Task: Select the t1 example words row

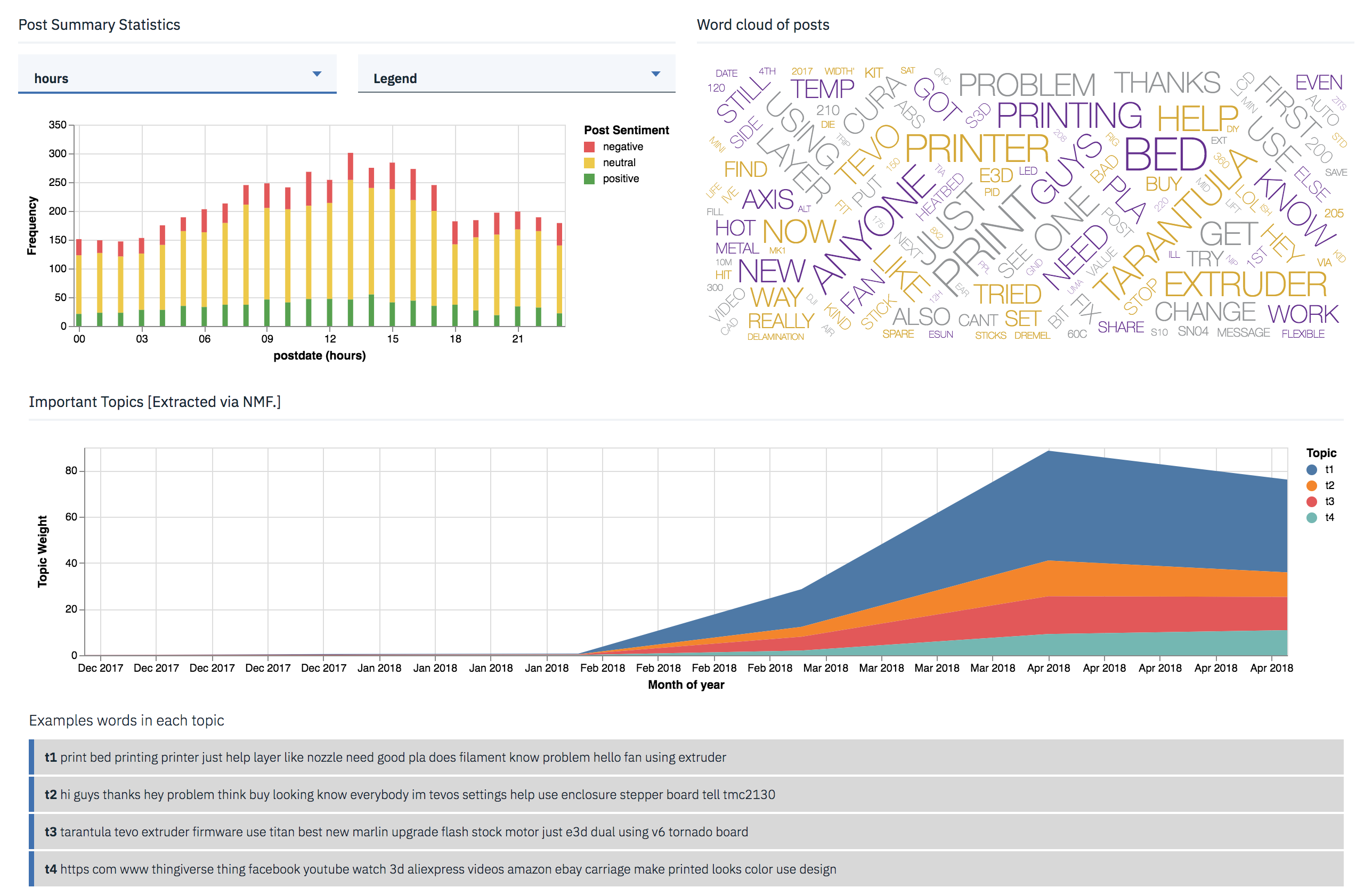Action: pos(685,757)
